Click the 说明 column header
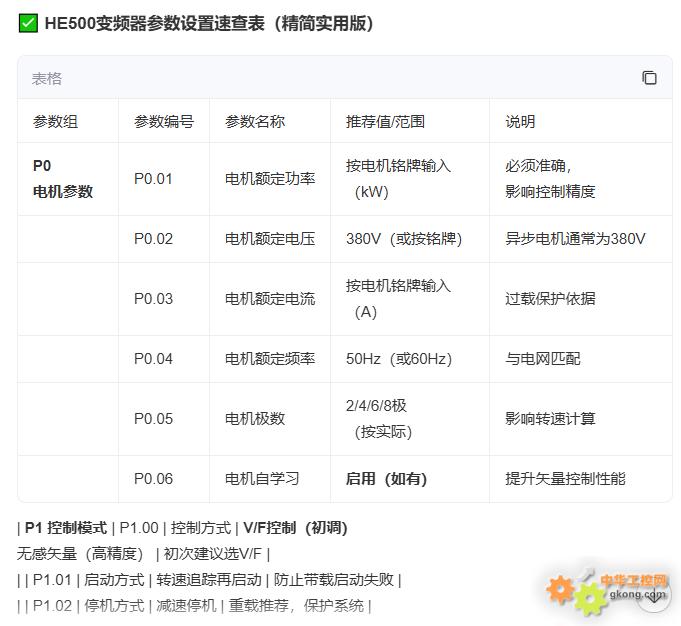Screen dimensions: 681x626 520,121
